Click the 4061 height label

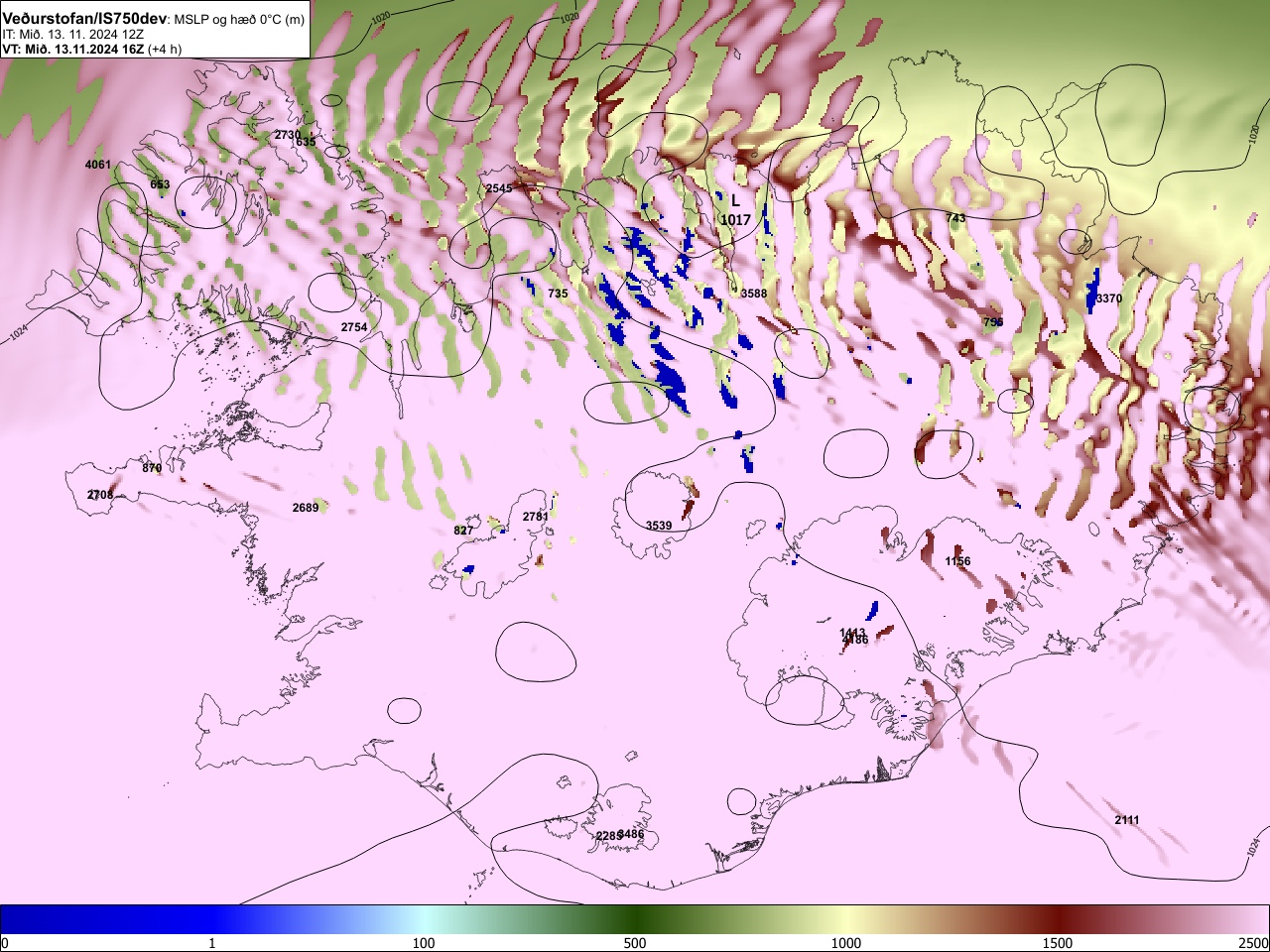[98, 165]
